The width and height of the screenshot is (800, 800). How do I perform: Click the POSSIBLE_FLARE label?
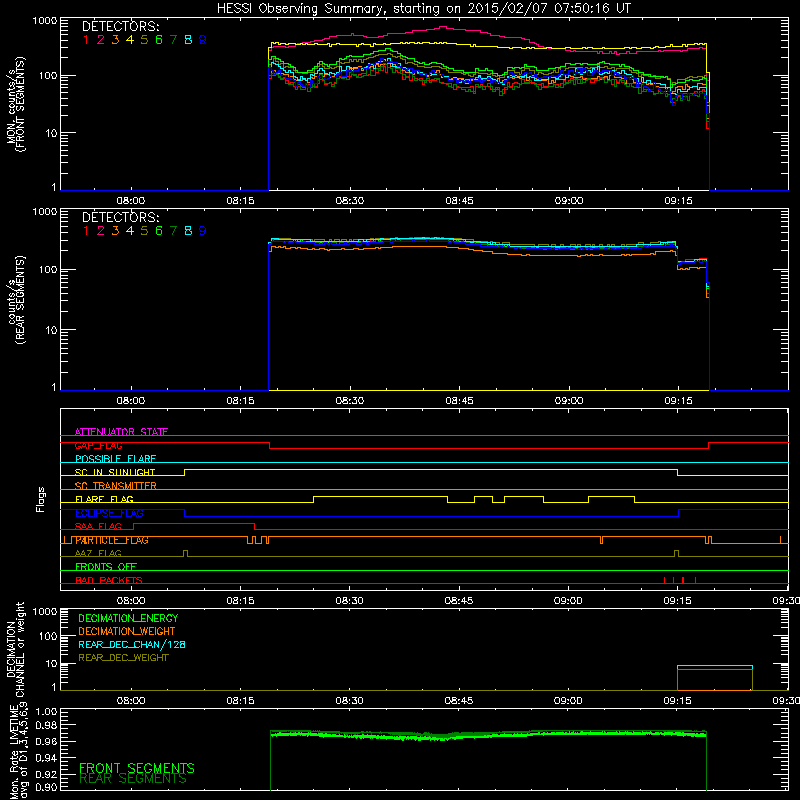[115, 459]
